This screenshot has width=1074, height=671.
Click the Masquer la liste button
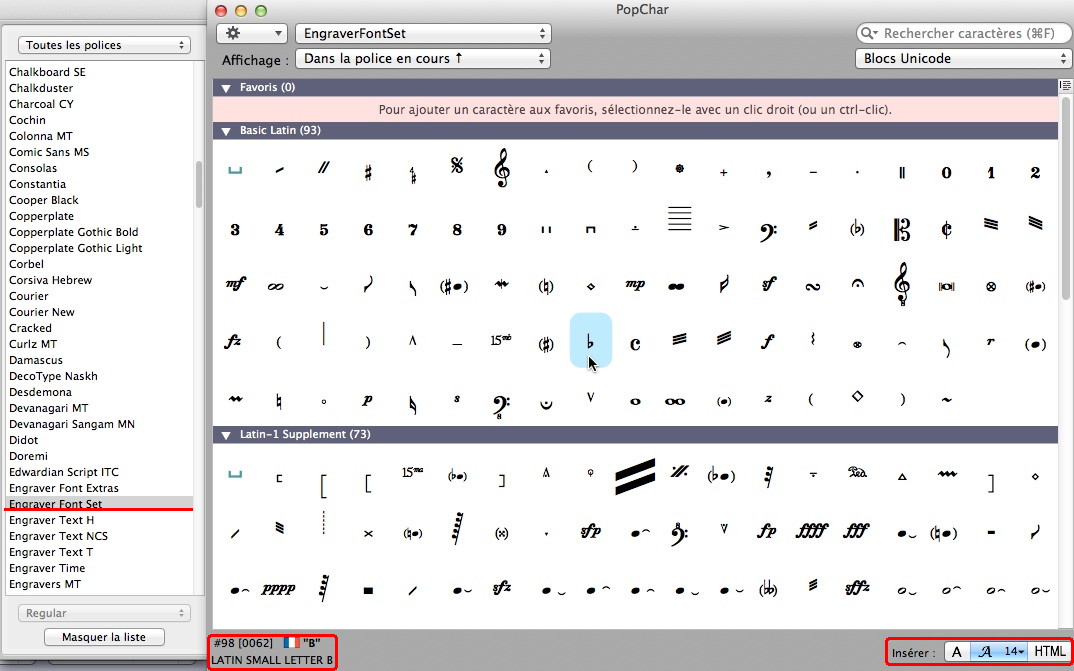(x=104, y=637)
